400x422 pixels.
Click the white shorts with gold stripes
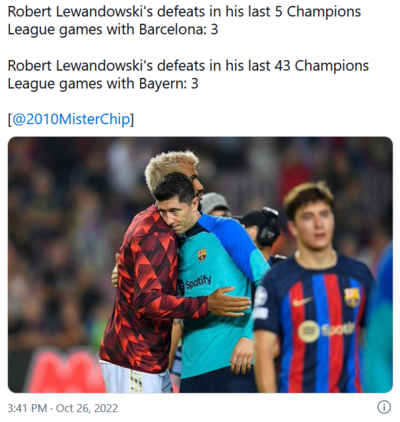[x=135, y=377]
